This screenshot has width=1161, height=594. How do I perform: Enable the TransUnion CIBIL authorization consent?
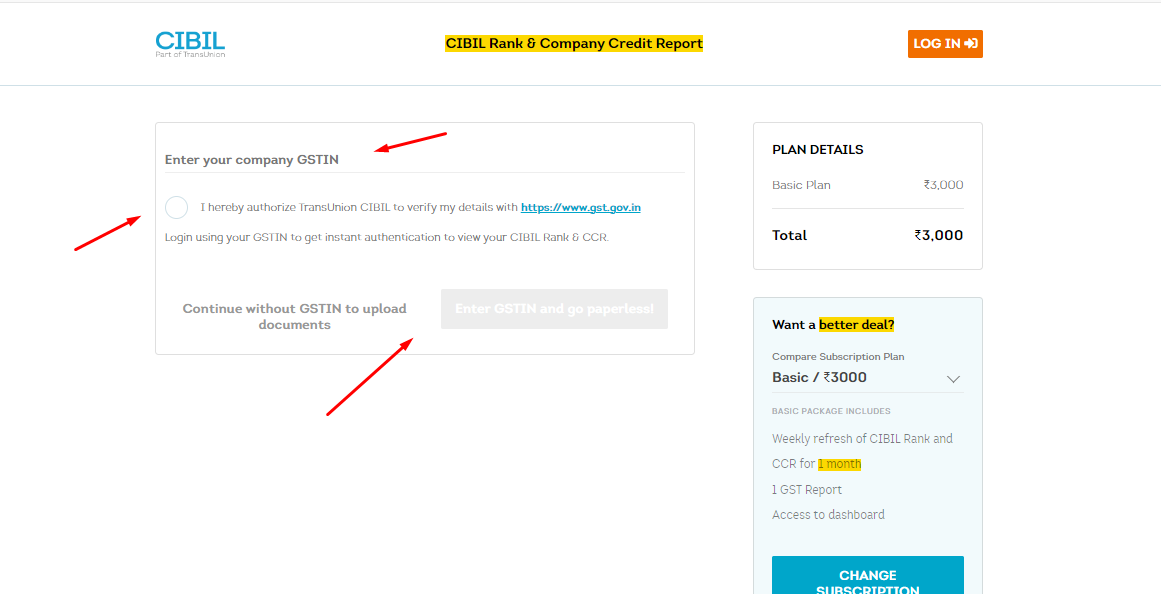click(176, 207)
